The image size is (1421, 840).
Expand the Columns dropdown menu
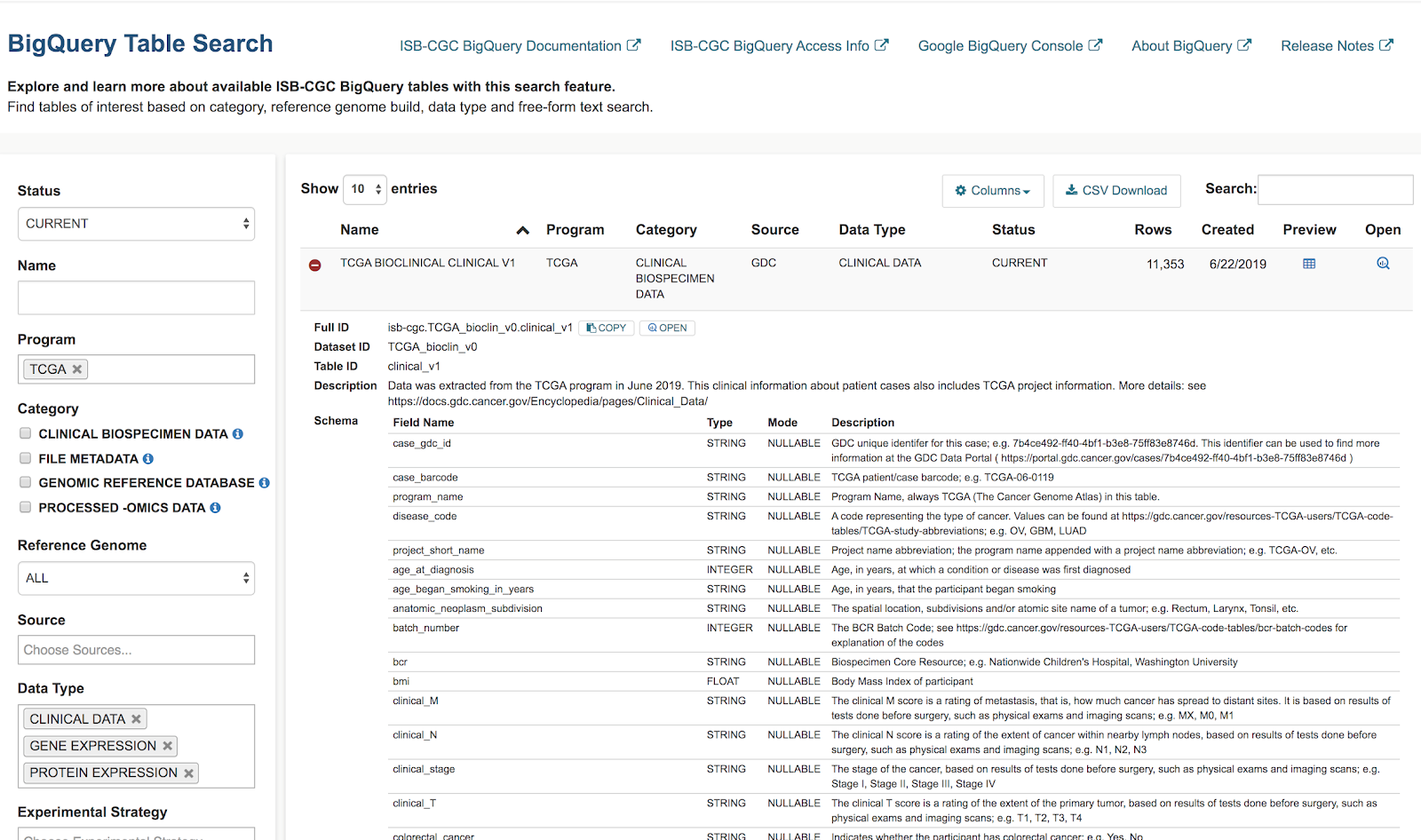[x=992, y=191]
